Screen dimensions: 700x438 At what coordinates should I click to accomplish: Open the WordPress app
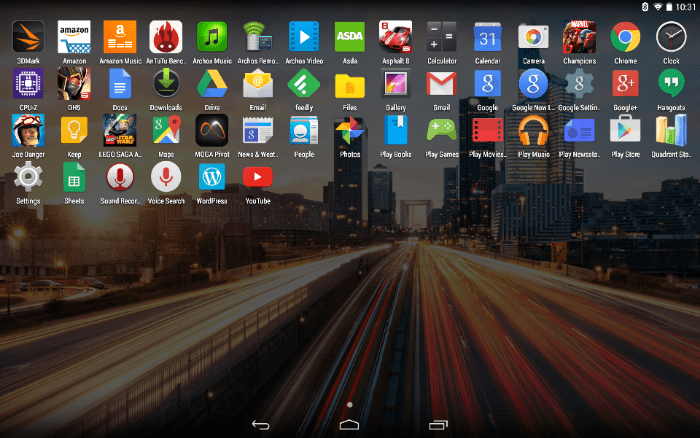212,177
